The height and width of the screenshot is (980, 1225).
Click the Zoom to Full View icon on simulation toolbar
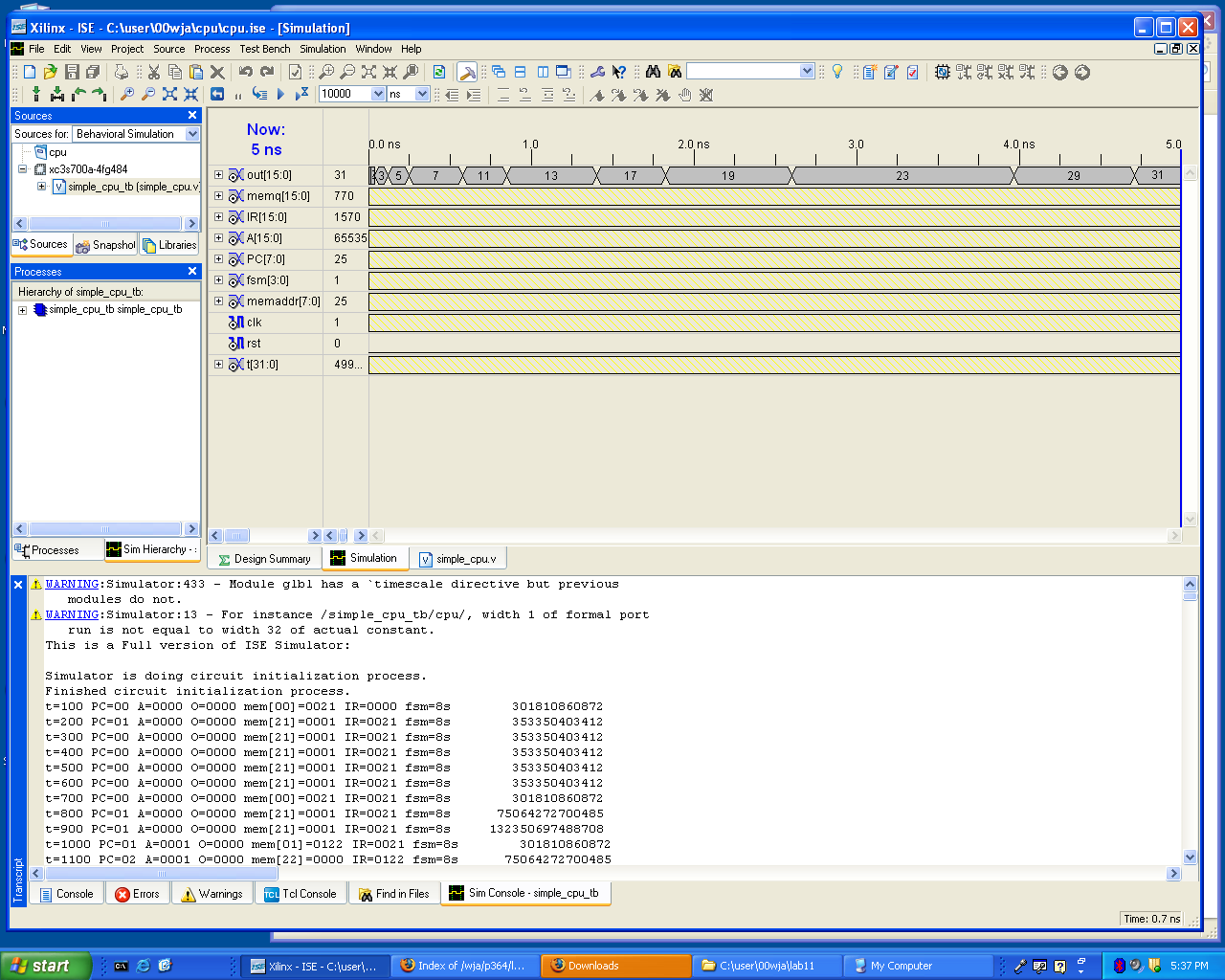(x=169, y=94)
